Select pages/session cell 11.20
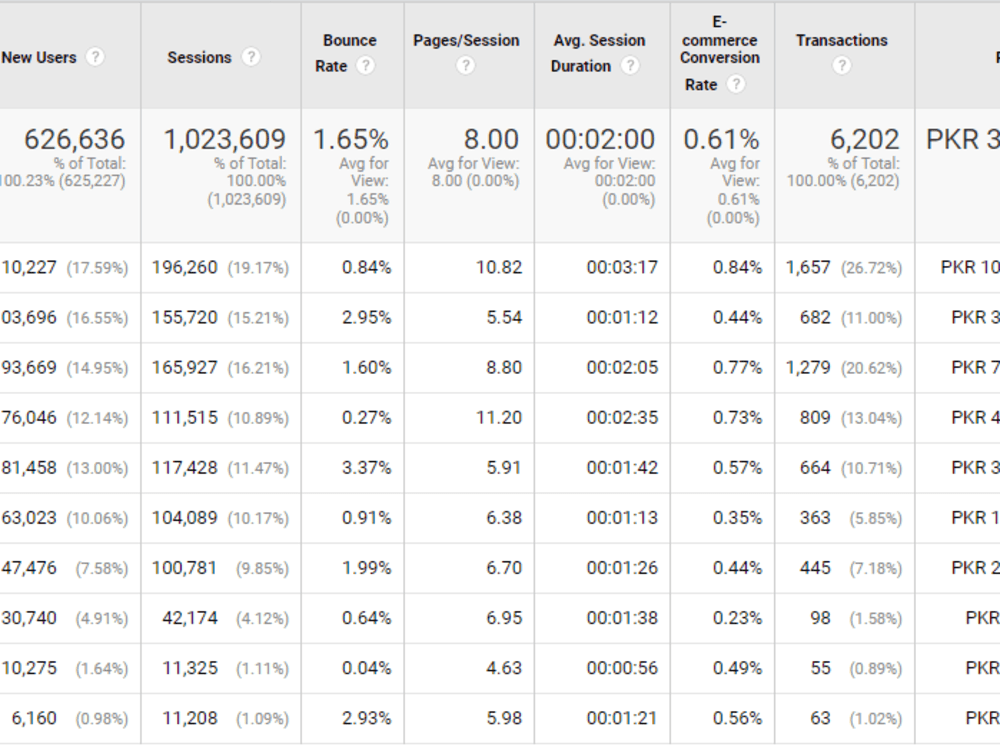This screenshot has width=1000, height=750. (x=499, y=418)
